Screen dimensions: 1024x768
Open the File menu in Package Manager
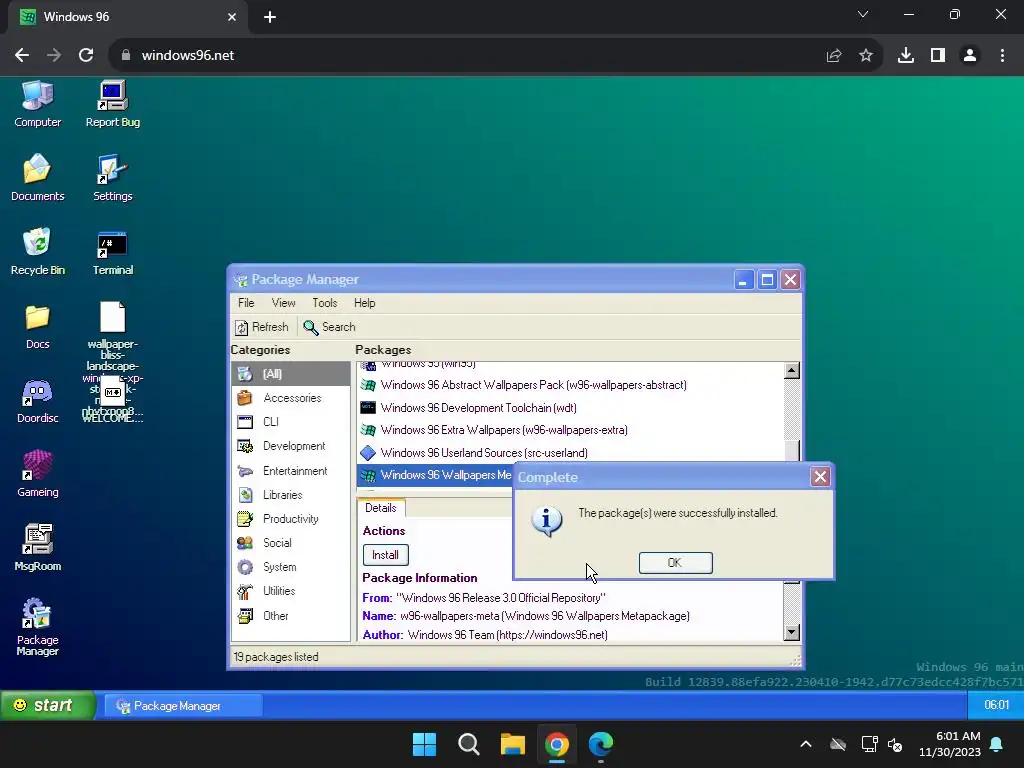tap(246, 303)
